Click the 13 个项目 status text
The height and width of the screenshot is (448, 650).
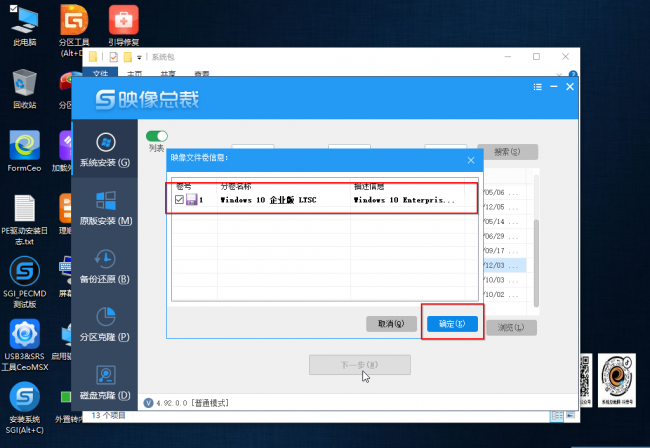click(109, 415)
